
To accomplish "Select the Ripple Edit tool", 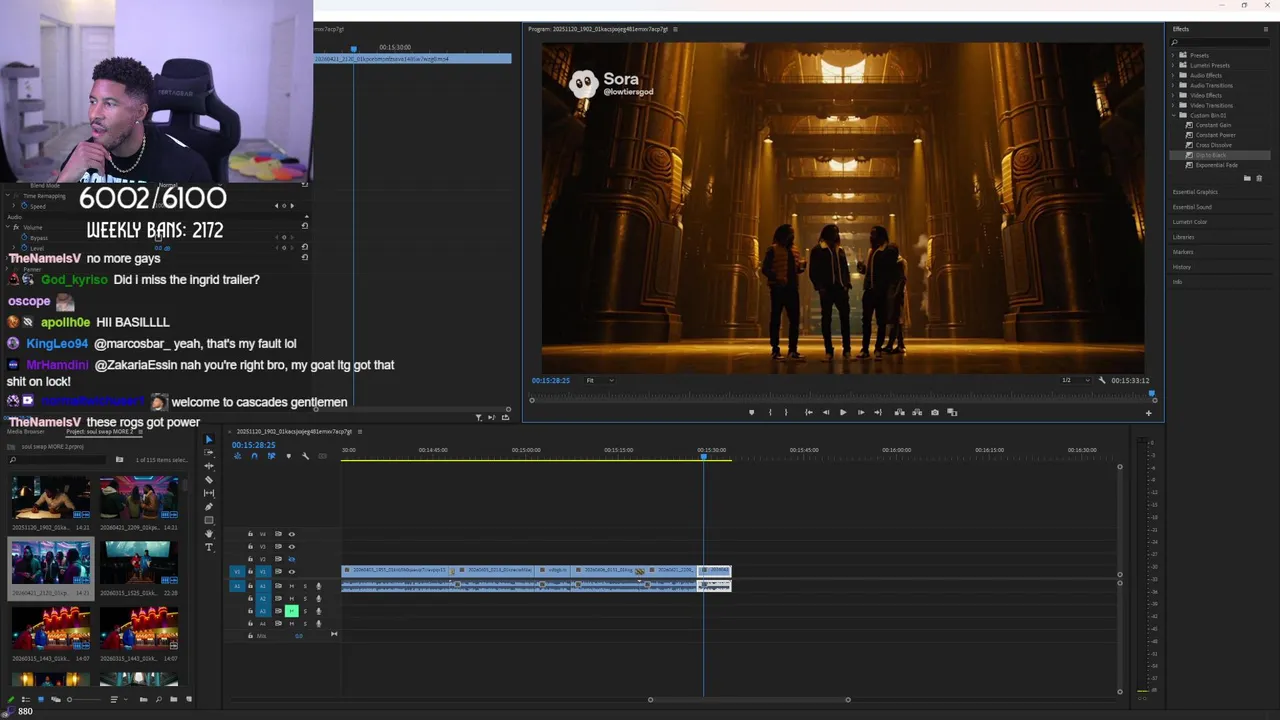I will tap(209, 466).
